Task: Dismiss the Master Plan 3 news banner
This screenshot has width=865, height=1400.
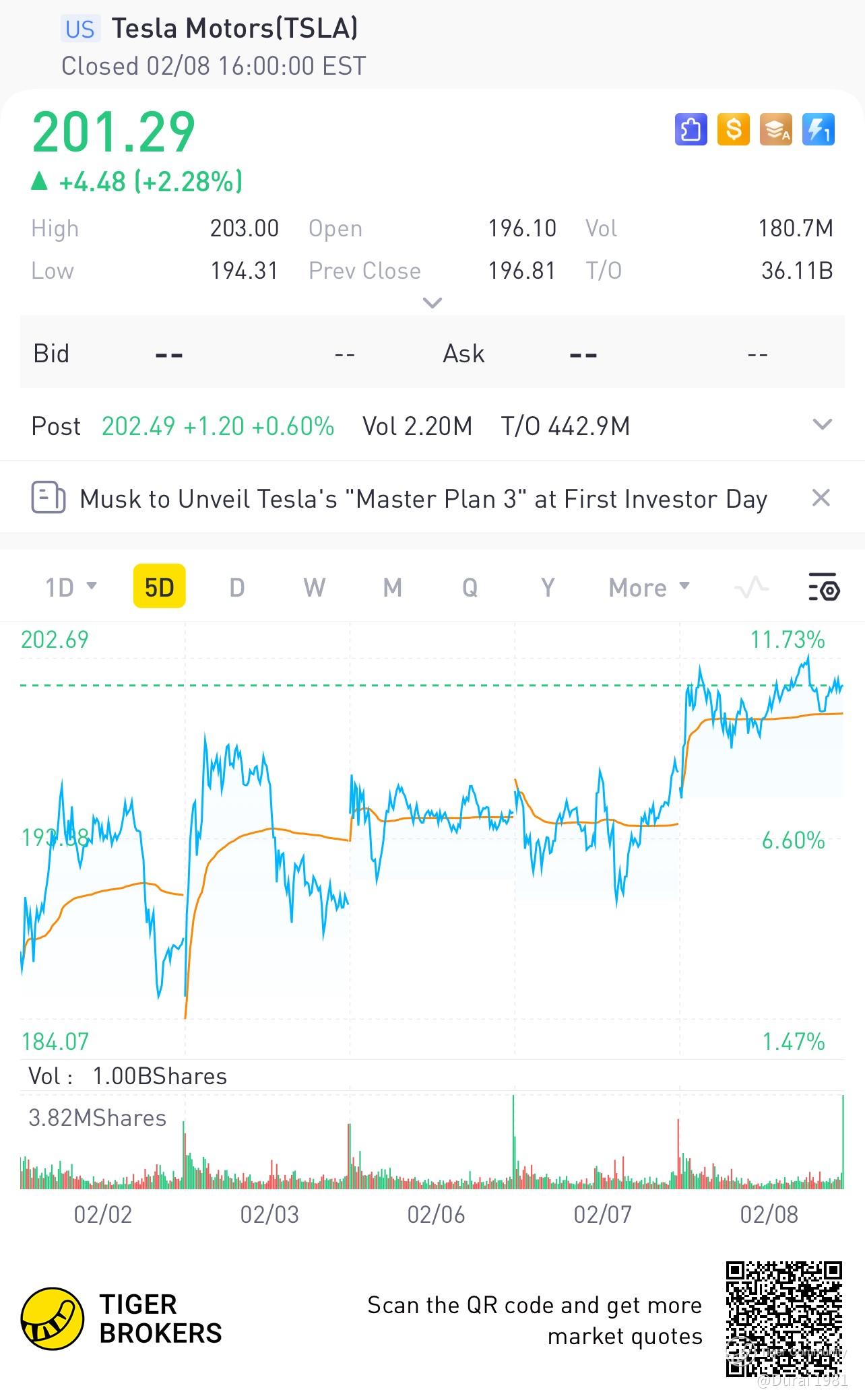Action: pos(821,498)
